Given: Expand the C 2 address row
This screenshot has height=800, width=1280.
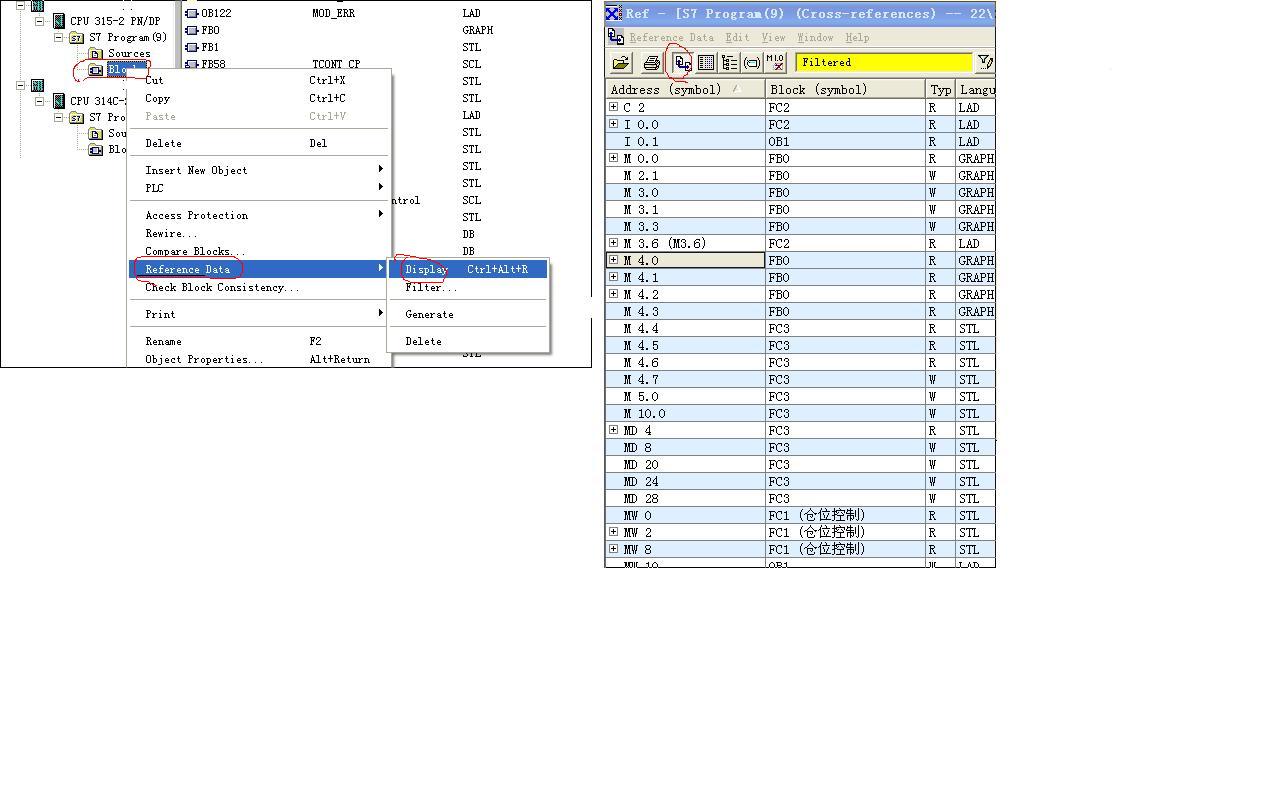Looking at the screenshot, I should click(x=614, y=107).
